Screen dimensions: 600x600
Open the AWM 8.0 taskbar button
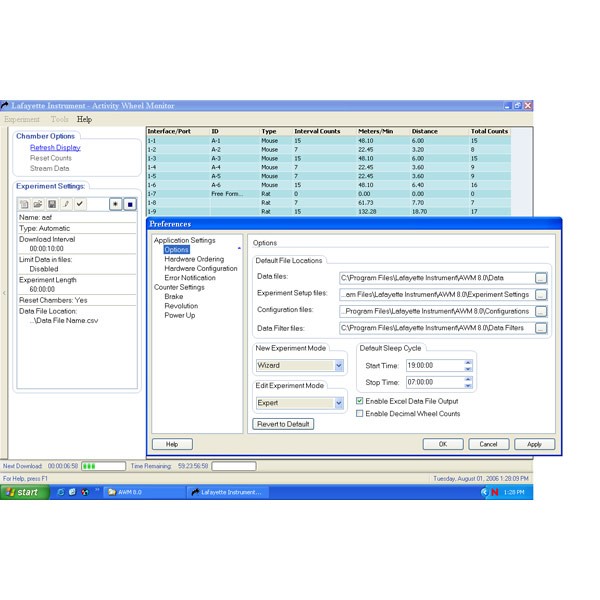[143, 492]
